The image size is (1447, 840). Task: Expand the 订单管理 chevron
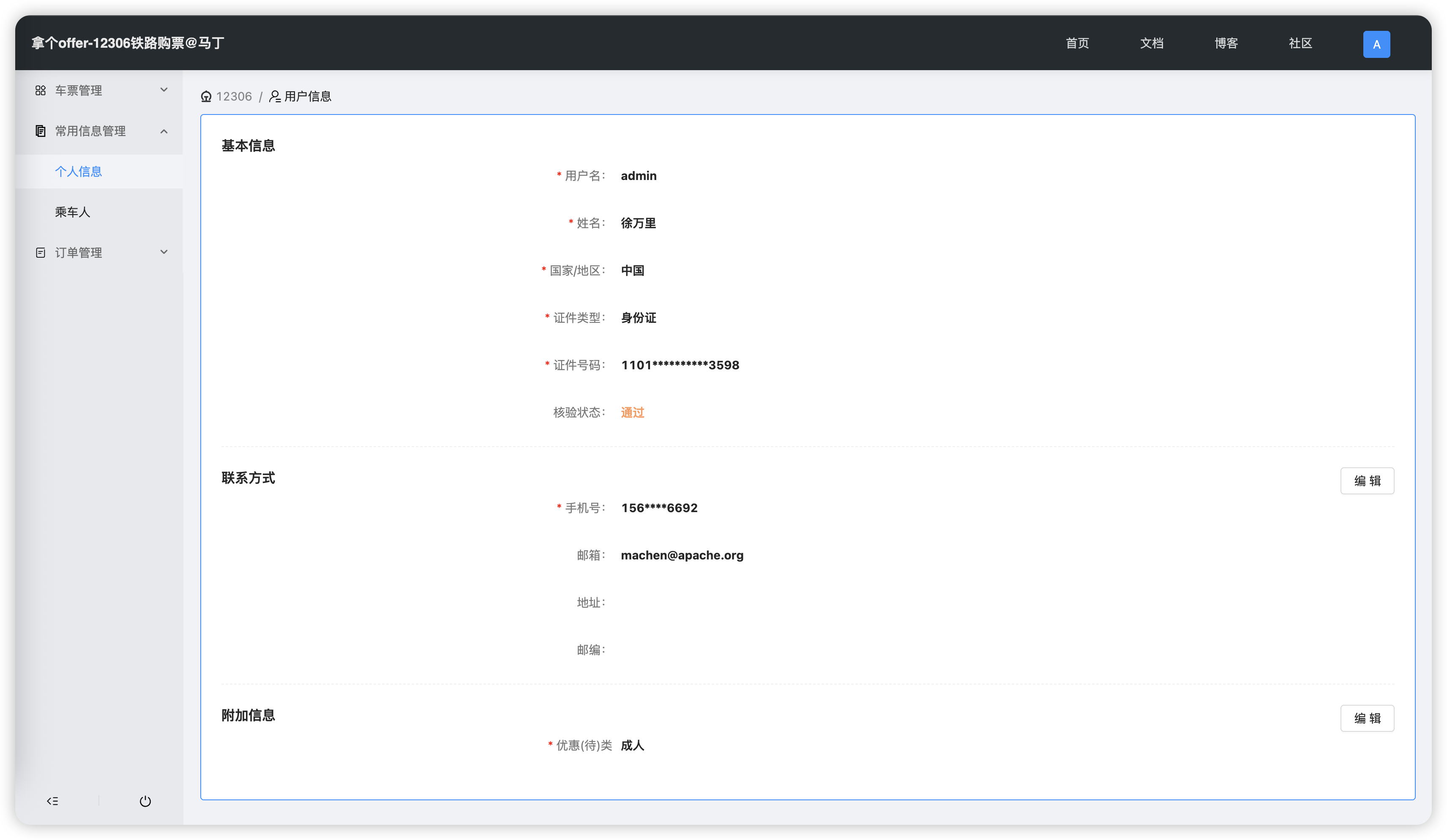164,252
